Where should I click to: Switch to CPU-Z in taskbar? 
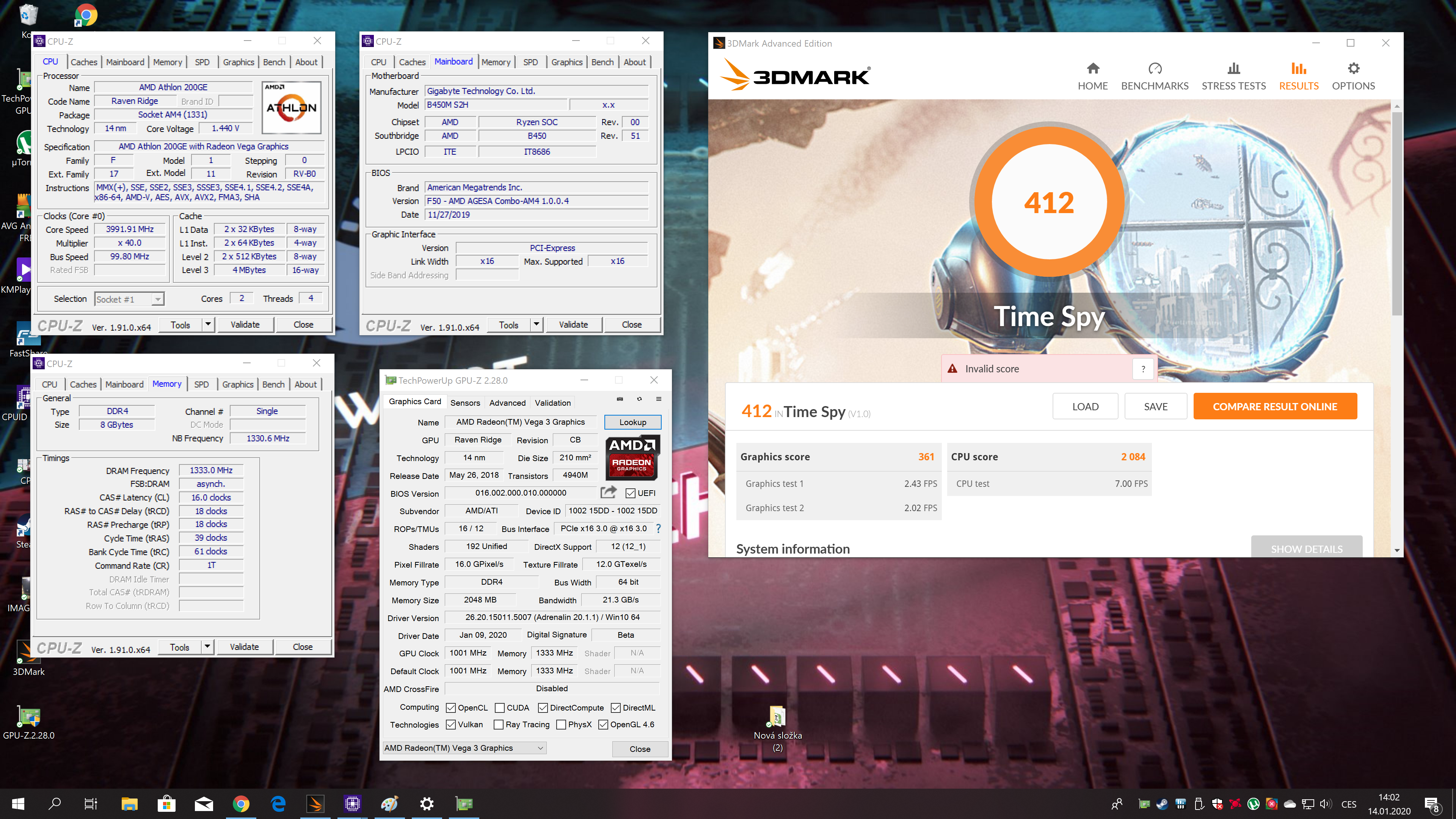pyautogui.click(x=353, y=803)
